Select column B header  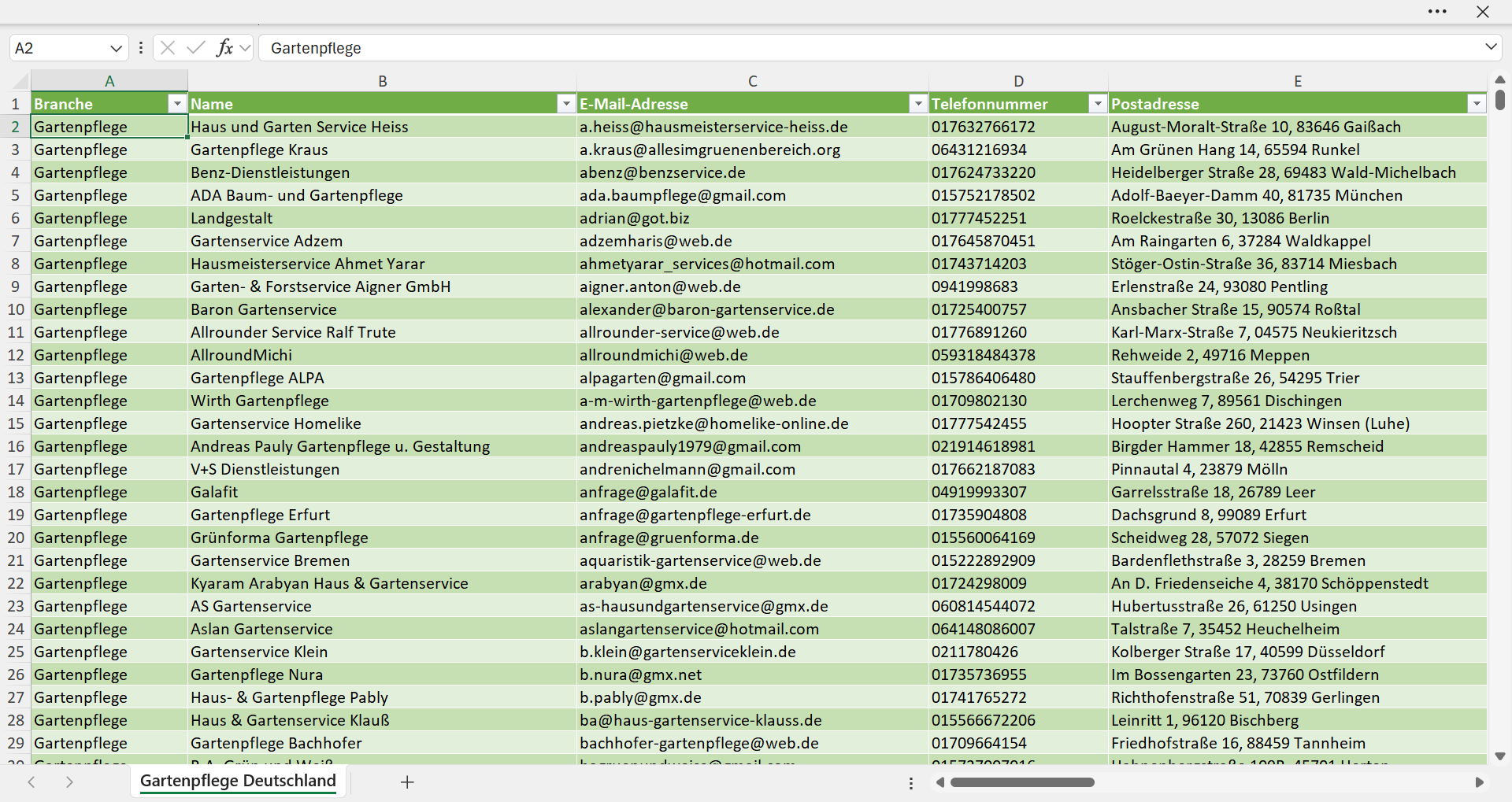[383, 81]
